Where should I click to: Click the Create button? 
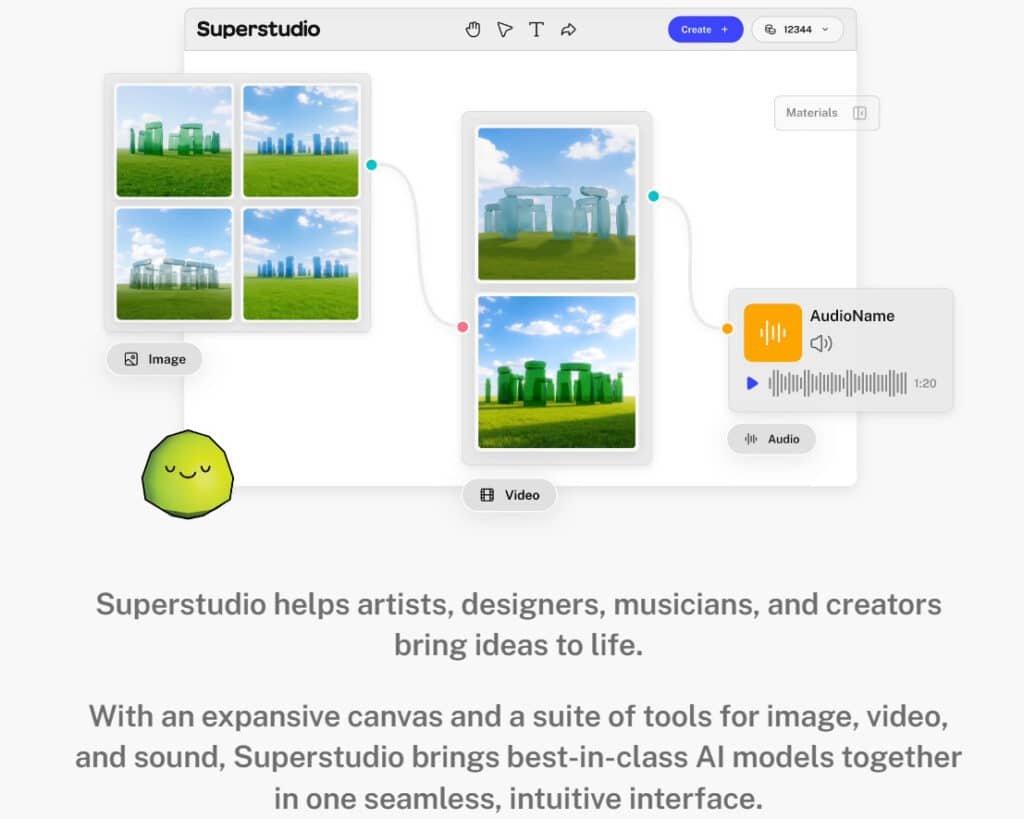(705, 29)
